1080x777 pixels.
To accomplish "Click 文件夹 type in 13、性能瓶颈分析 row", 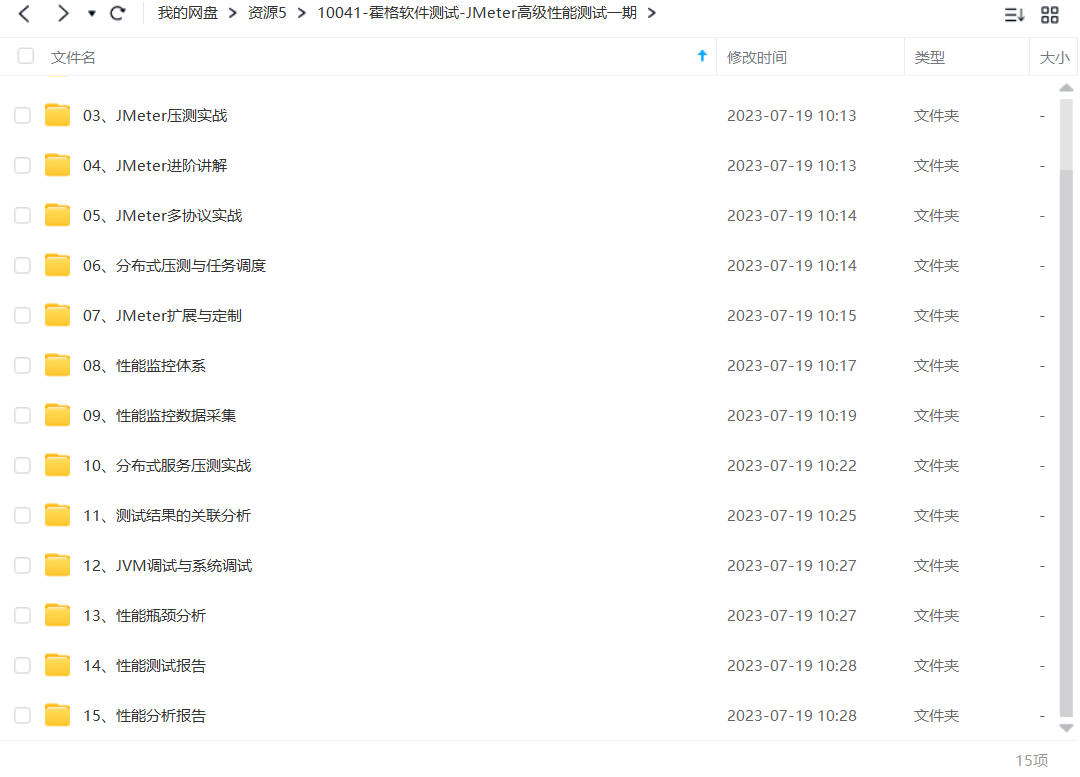I will pos(936,616).
